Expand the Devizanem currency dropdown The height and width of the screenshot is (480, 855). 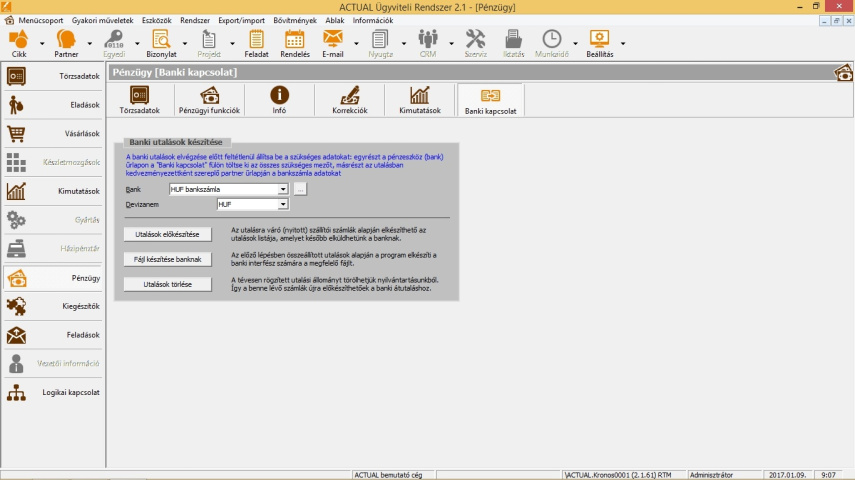283,204
